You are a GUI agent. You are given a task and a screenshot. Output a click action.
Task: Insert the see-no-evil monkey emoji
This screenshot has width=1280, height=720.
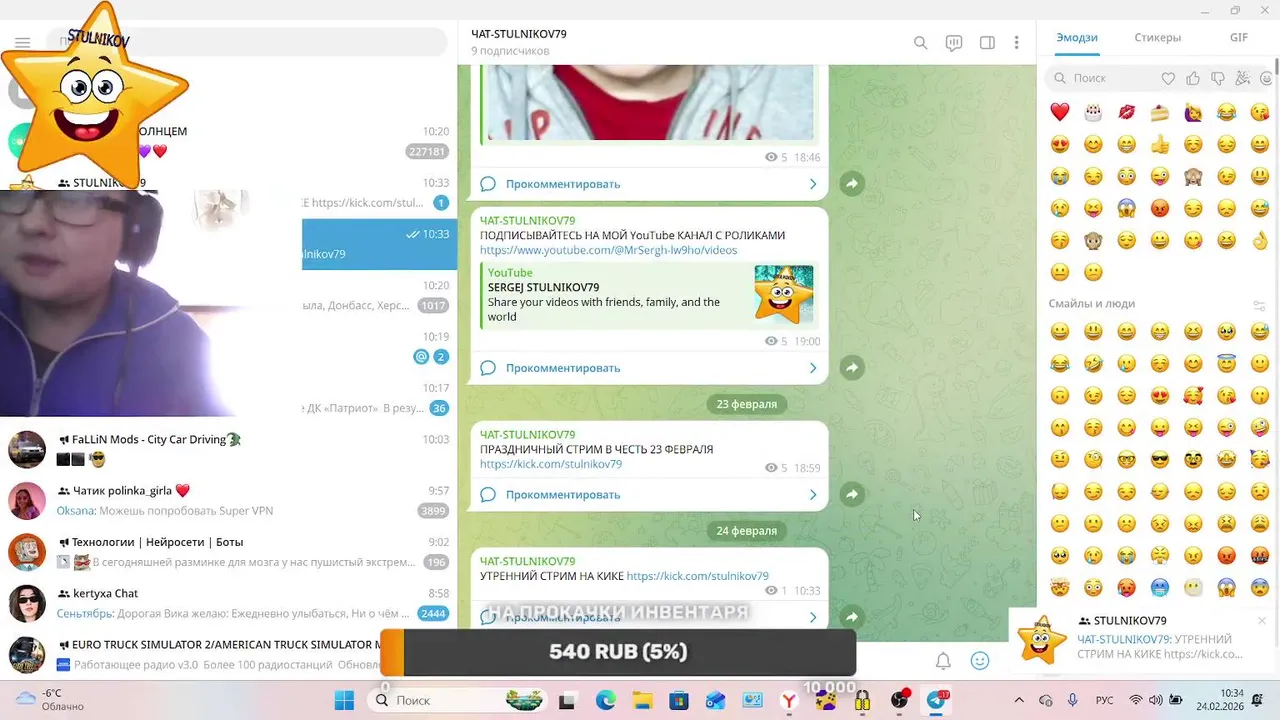tap(1193, 176)
